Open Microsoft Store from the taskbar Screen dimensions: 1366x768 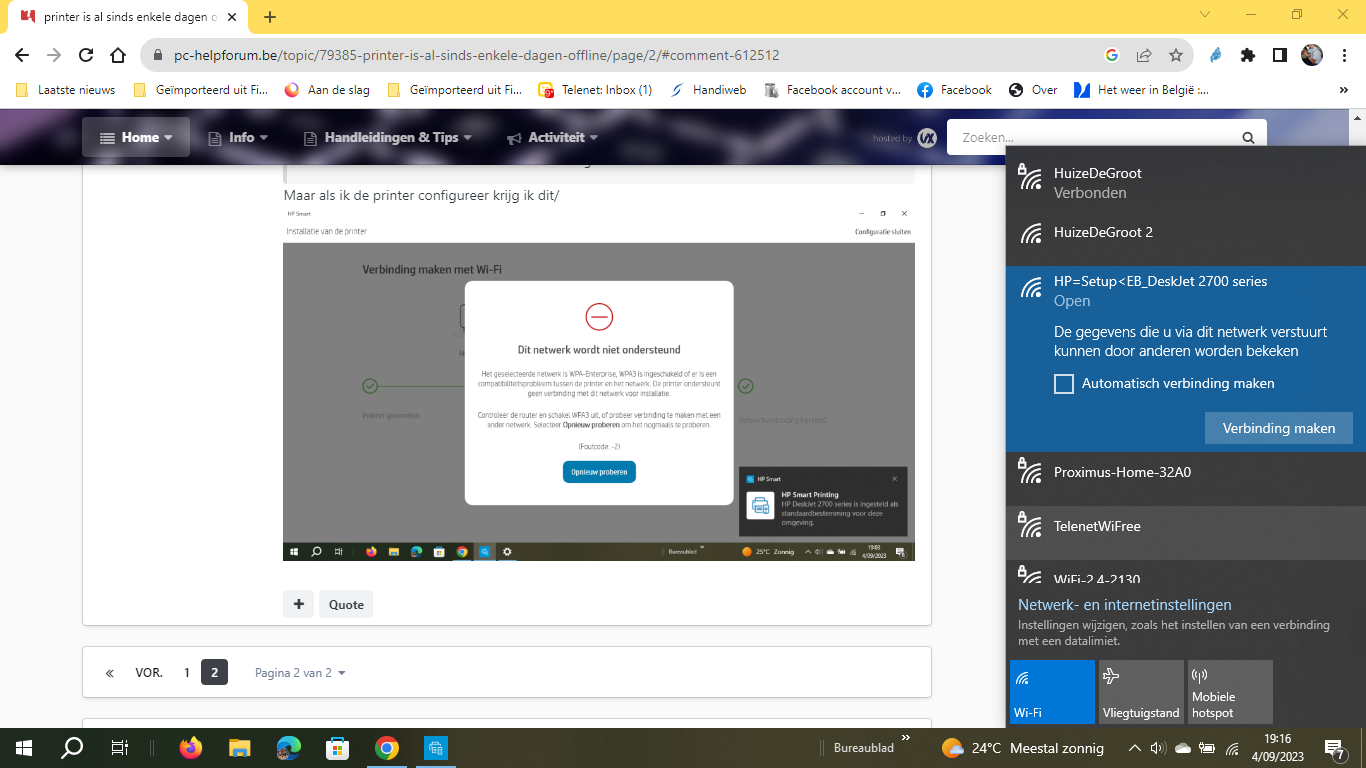[x=338, y=748]
